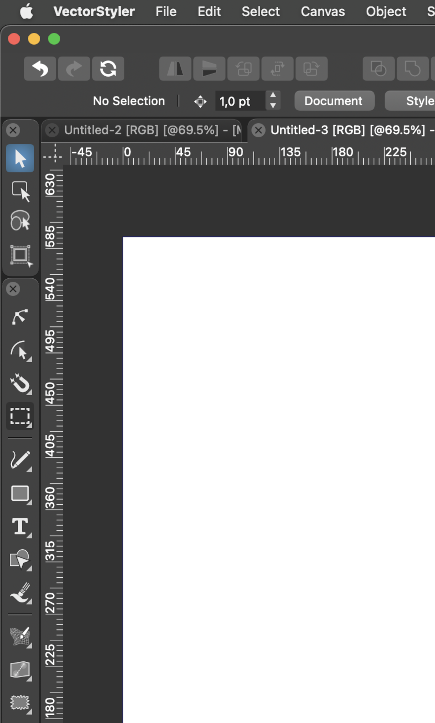This screenshot has height=723, width=435.
Task: Choose the Rectangle shape tool
Action: [20, 494]
